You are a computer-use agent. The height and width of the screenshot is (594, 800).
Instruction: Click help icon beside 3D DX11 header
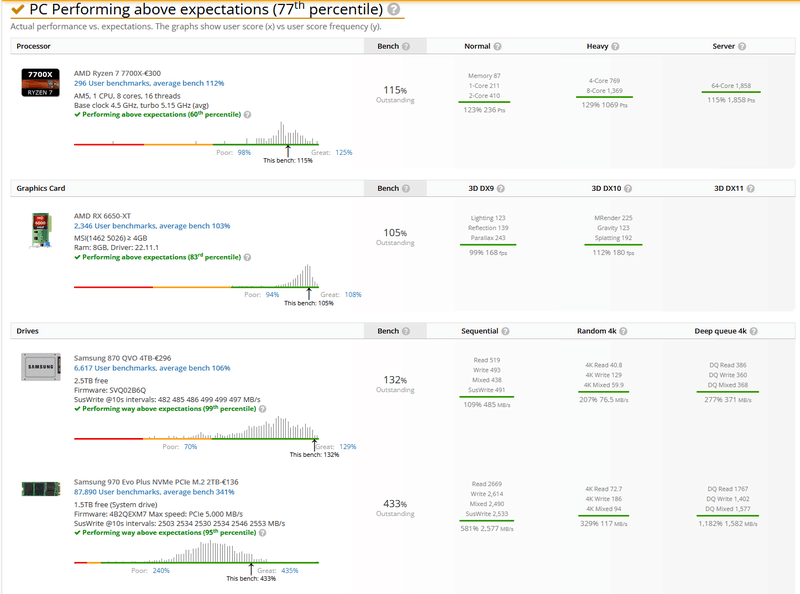pos(751,188)
